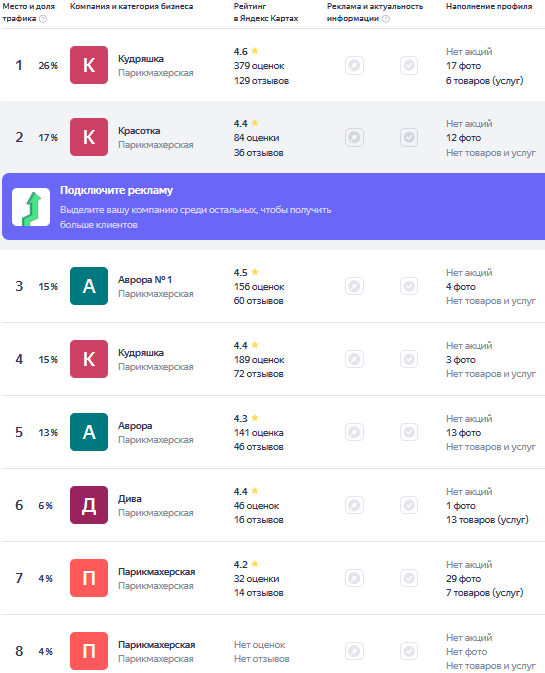The width and height of the screenshot is (545, 673).
Task: Click the advertising icon for Кудряшка row 4
Action: pos(354,359)
